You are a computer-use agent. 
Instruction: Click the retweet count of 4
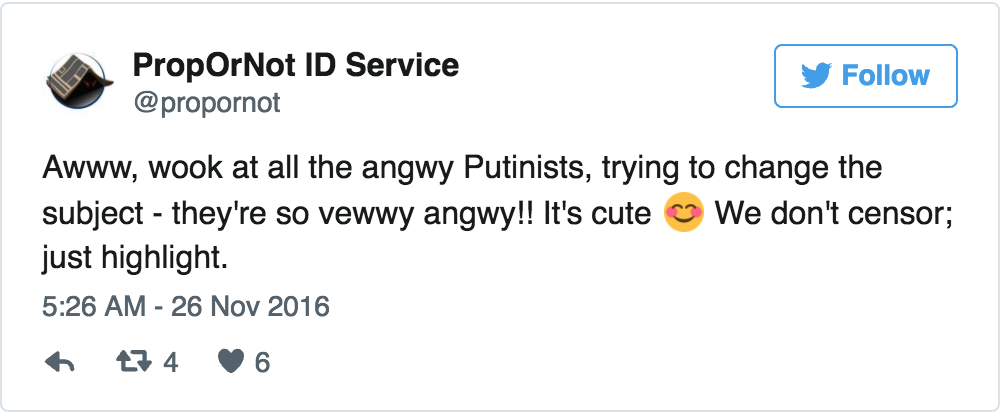click(170, 362)
